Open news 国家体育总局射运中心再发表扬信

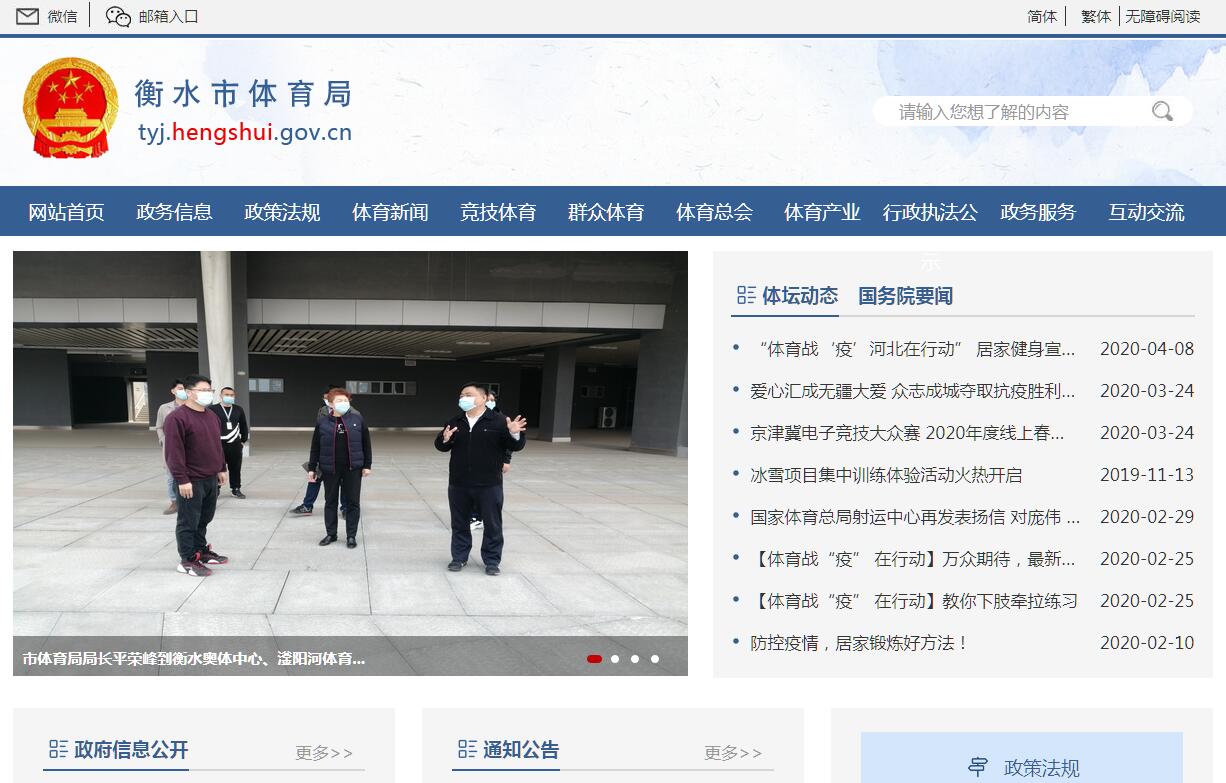point(915,517)
